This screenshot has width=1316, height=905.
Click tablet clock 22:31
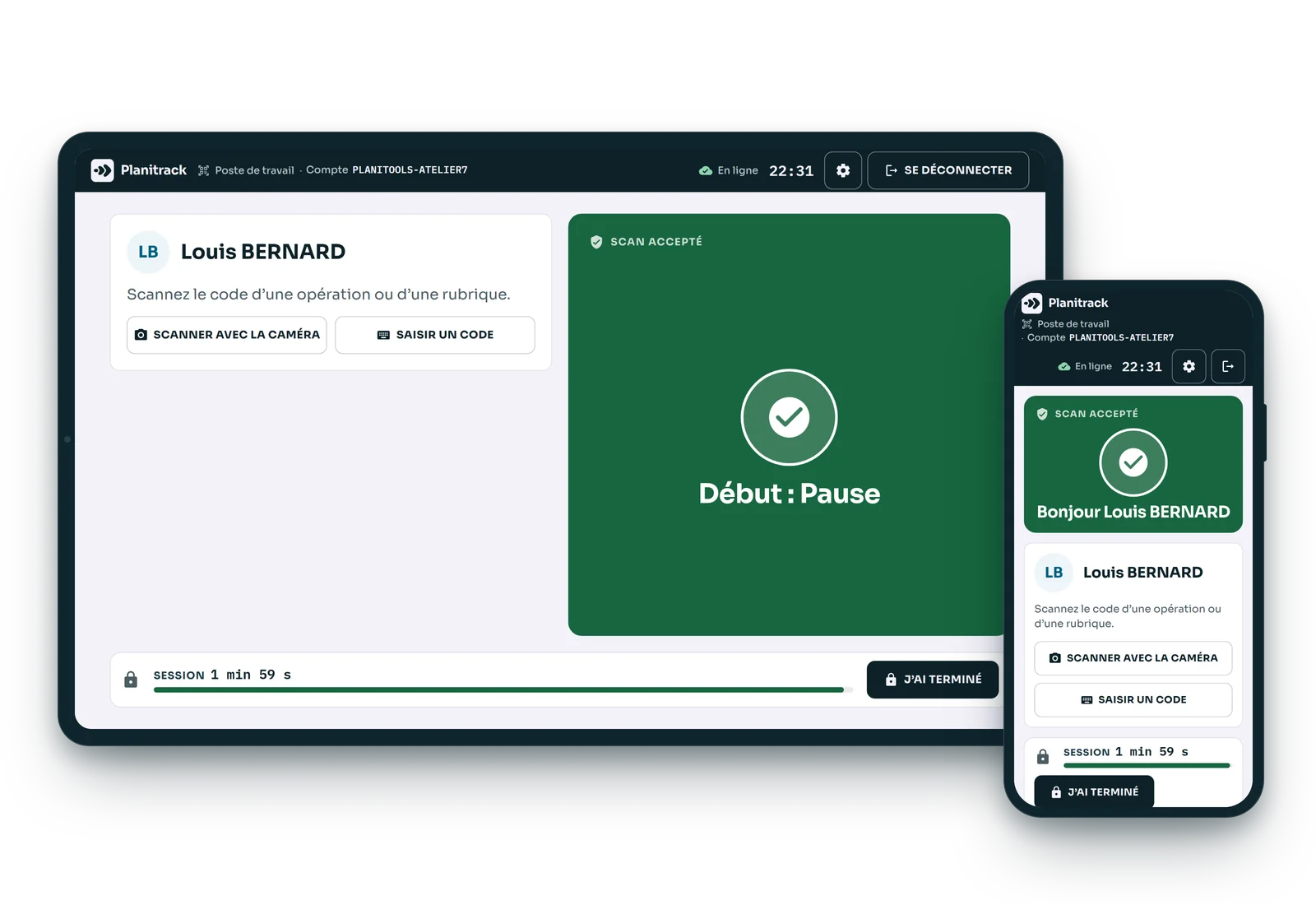click(x=791, y=171)
